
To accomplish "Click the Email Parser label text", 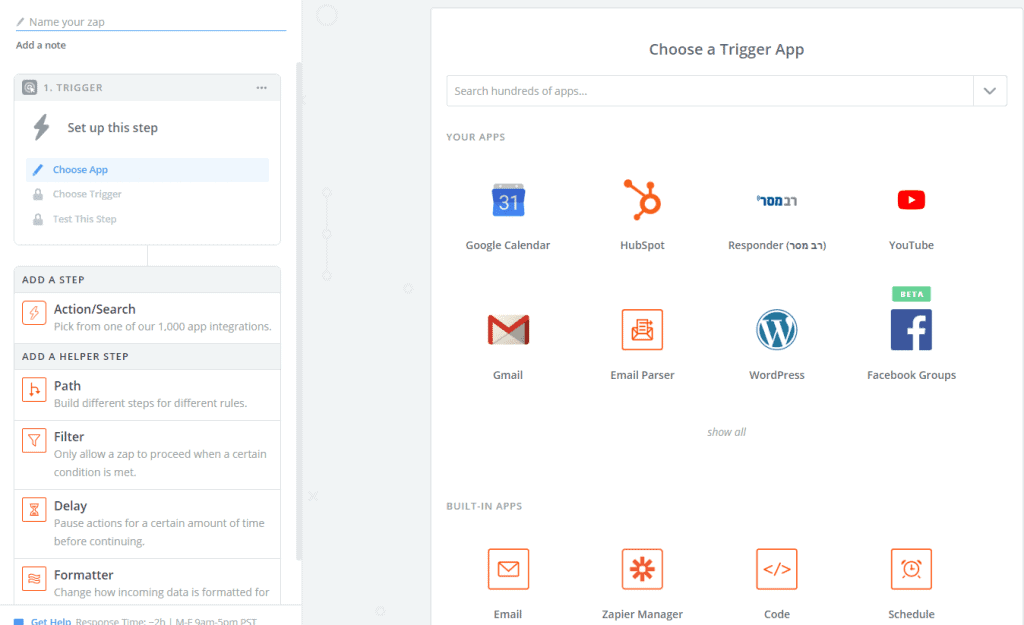I will [642, 375].
